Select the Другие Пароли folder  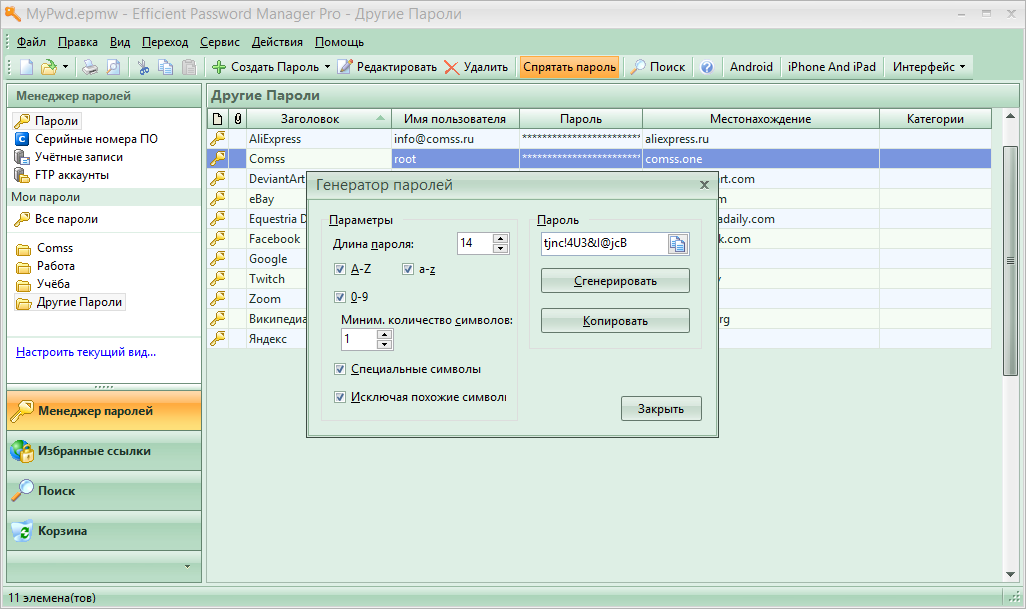(x=69, y=302)
